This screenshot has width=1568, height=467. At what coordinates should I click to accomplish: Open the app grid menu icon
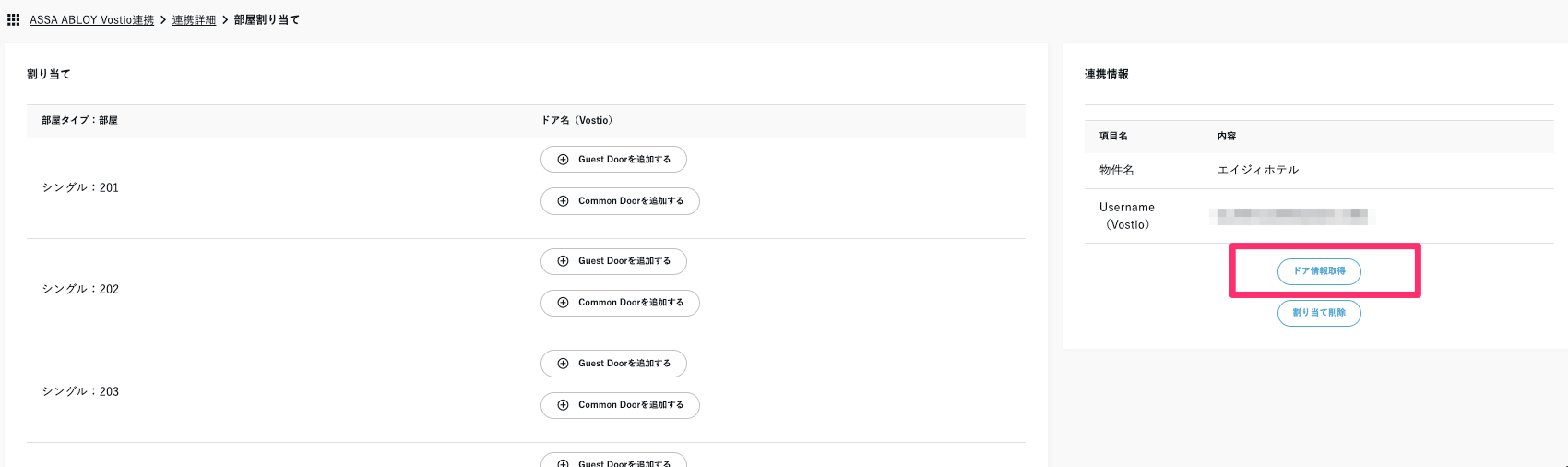13,19
